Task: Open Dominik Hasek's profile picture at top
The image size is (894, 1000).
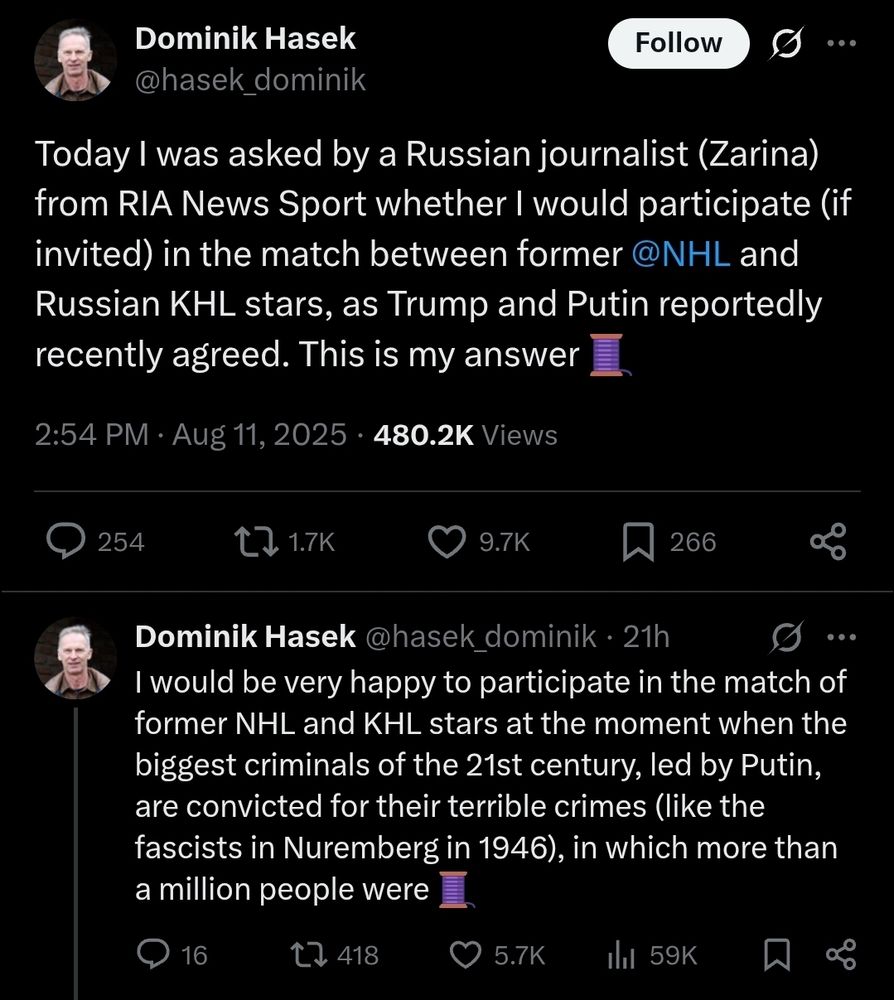Action: click(75, 60)
